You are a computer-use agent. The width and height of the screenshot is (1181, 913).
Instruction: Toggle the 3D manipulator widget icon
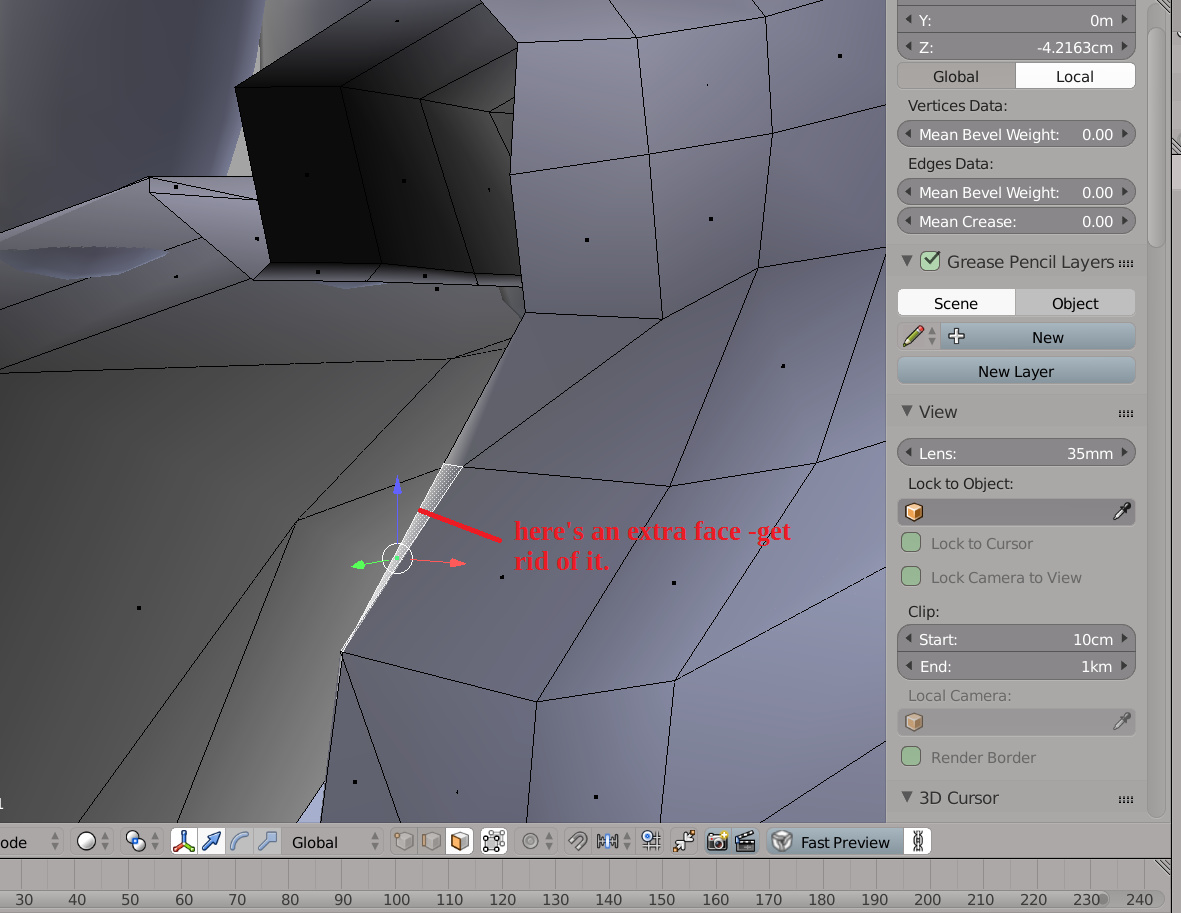pos(184,841)
